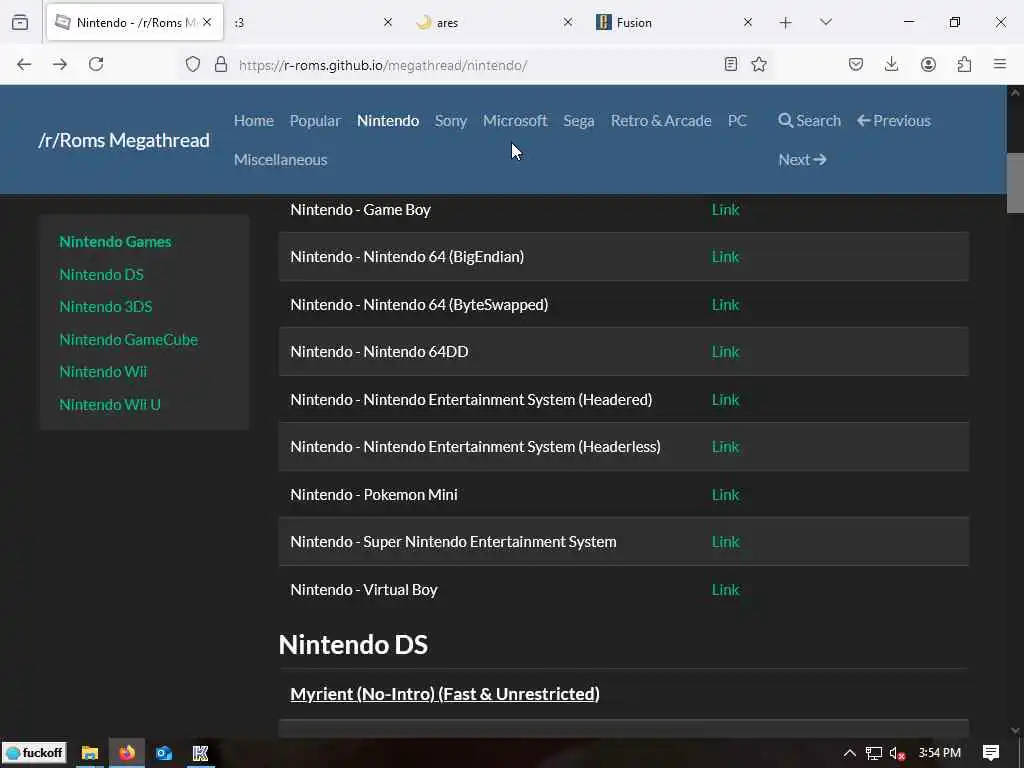Open Link for Virtual Boy
The image size is (1024, 768).
coord(725,589)
